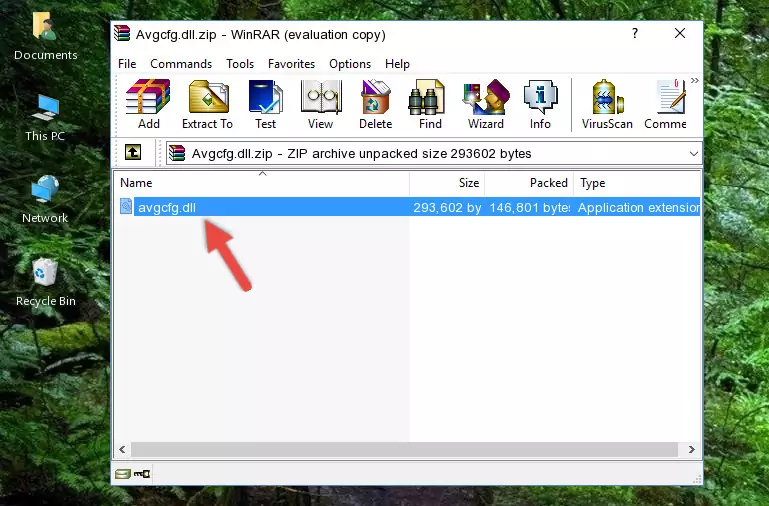Open the Commands menu
Screen dimensions: 769x506
(181, 64)
